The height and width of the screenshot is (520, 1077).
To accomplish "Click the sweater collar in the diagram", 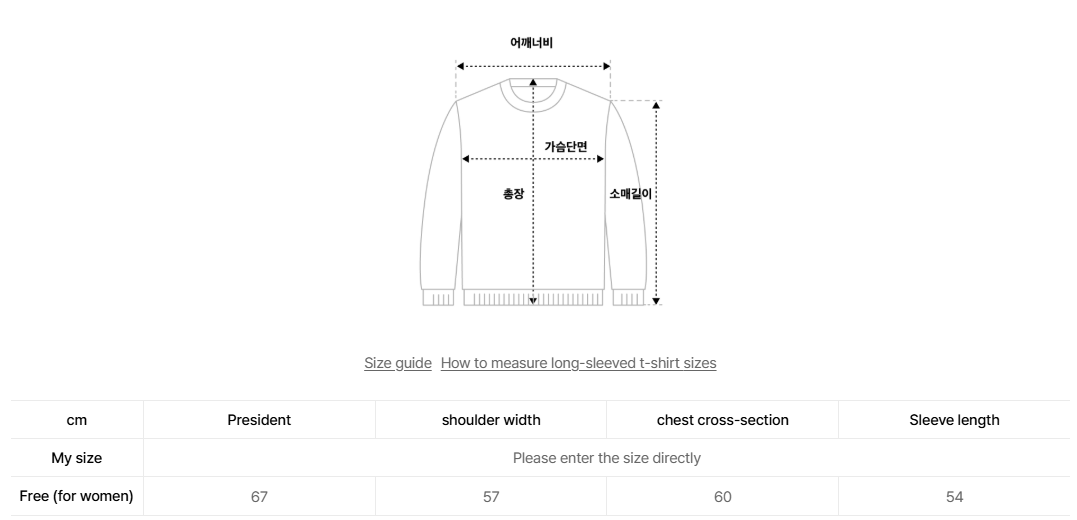I will [x=532, y=91].
